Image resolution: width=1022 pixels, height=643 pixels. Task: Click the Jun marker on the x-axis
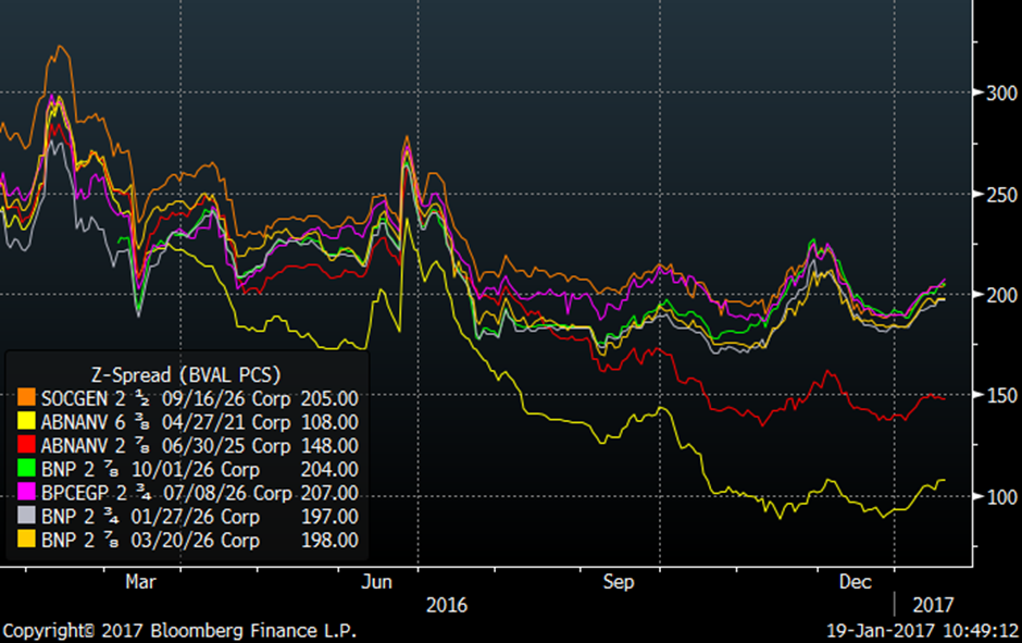(376, 580)
